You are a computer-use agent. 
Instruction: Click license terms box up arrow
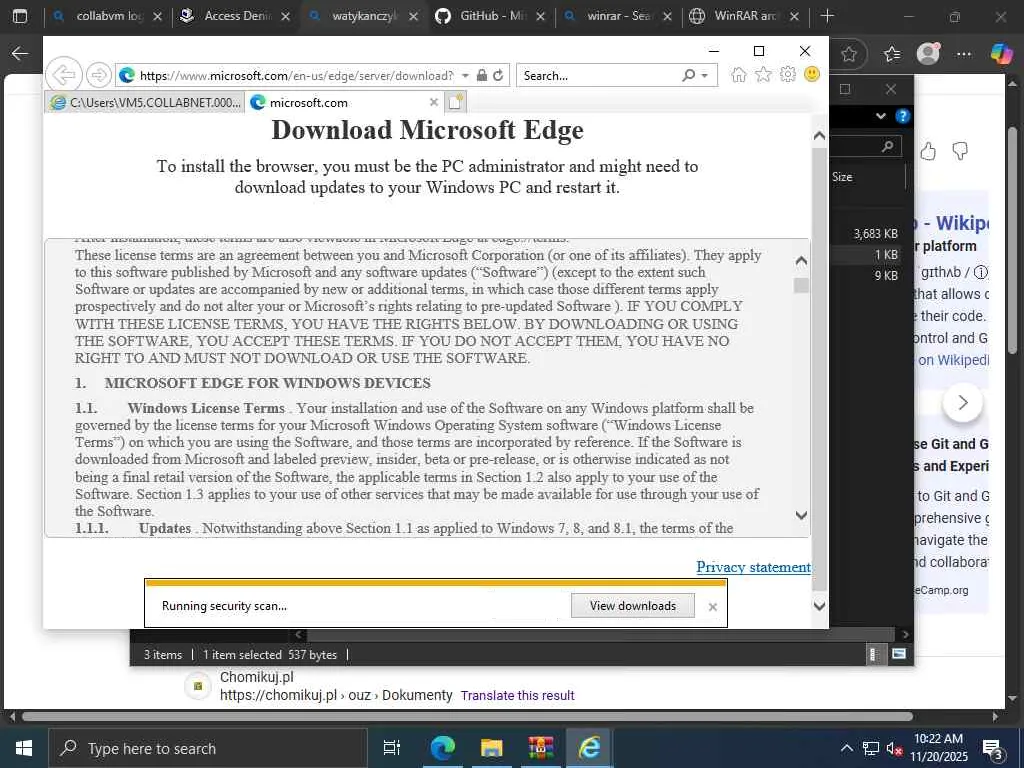tap(801, 261)
